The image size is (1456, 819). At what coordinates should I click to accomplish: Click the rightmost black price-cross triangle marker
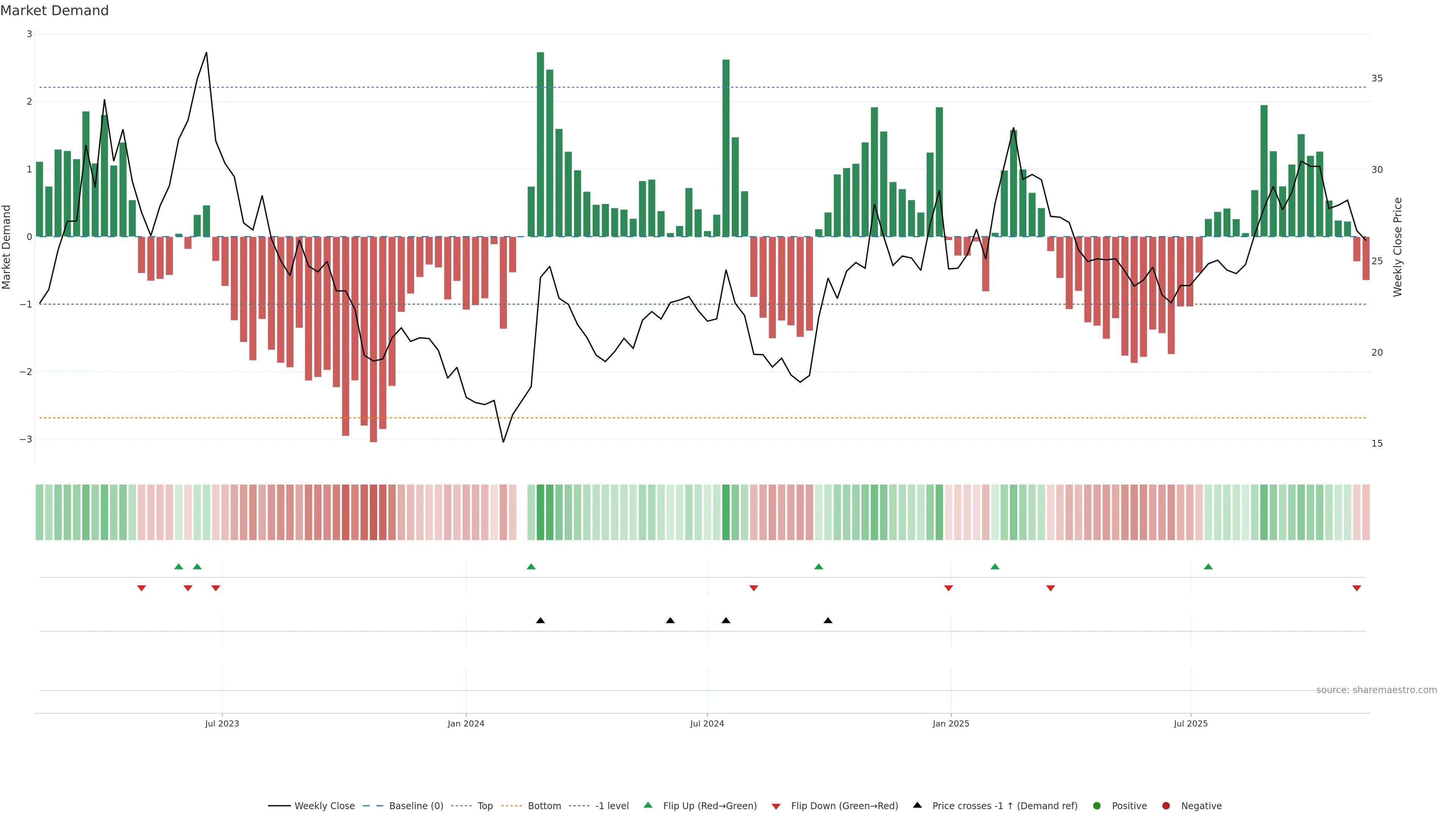(828, 621)
